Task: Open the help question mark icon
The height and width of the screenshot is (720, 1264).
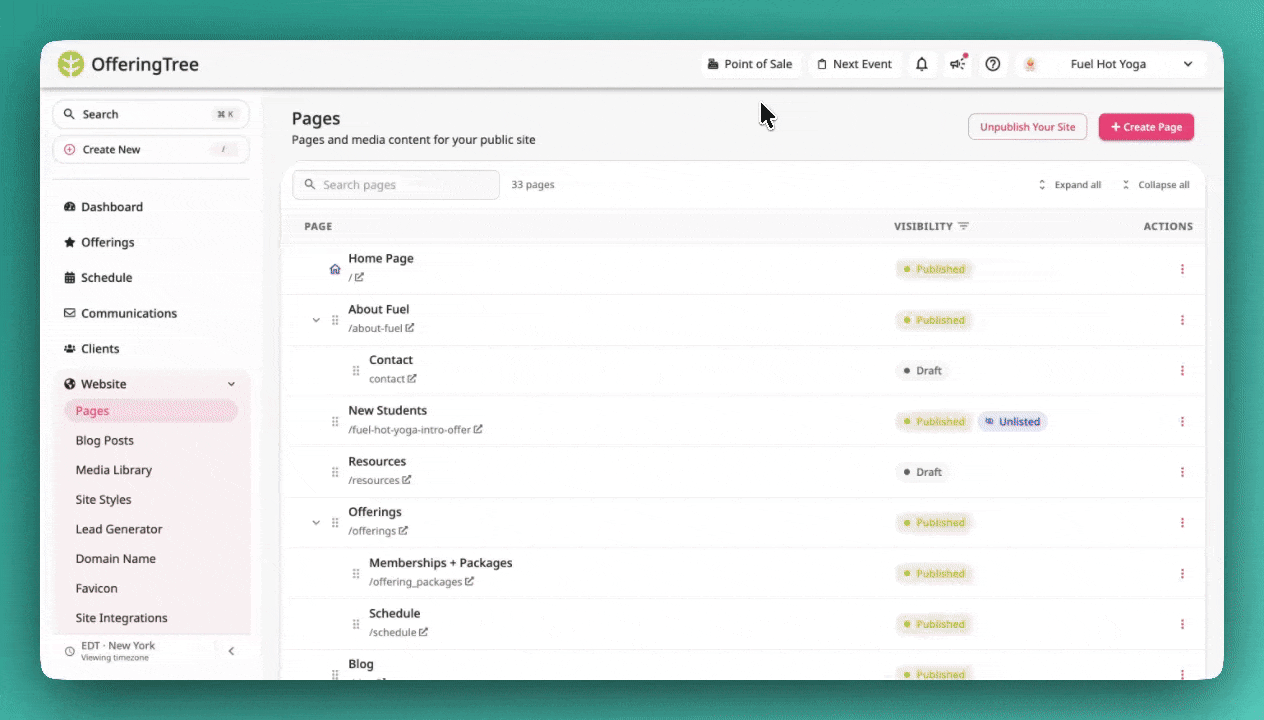Action: (x=993, y=64)
